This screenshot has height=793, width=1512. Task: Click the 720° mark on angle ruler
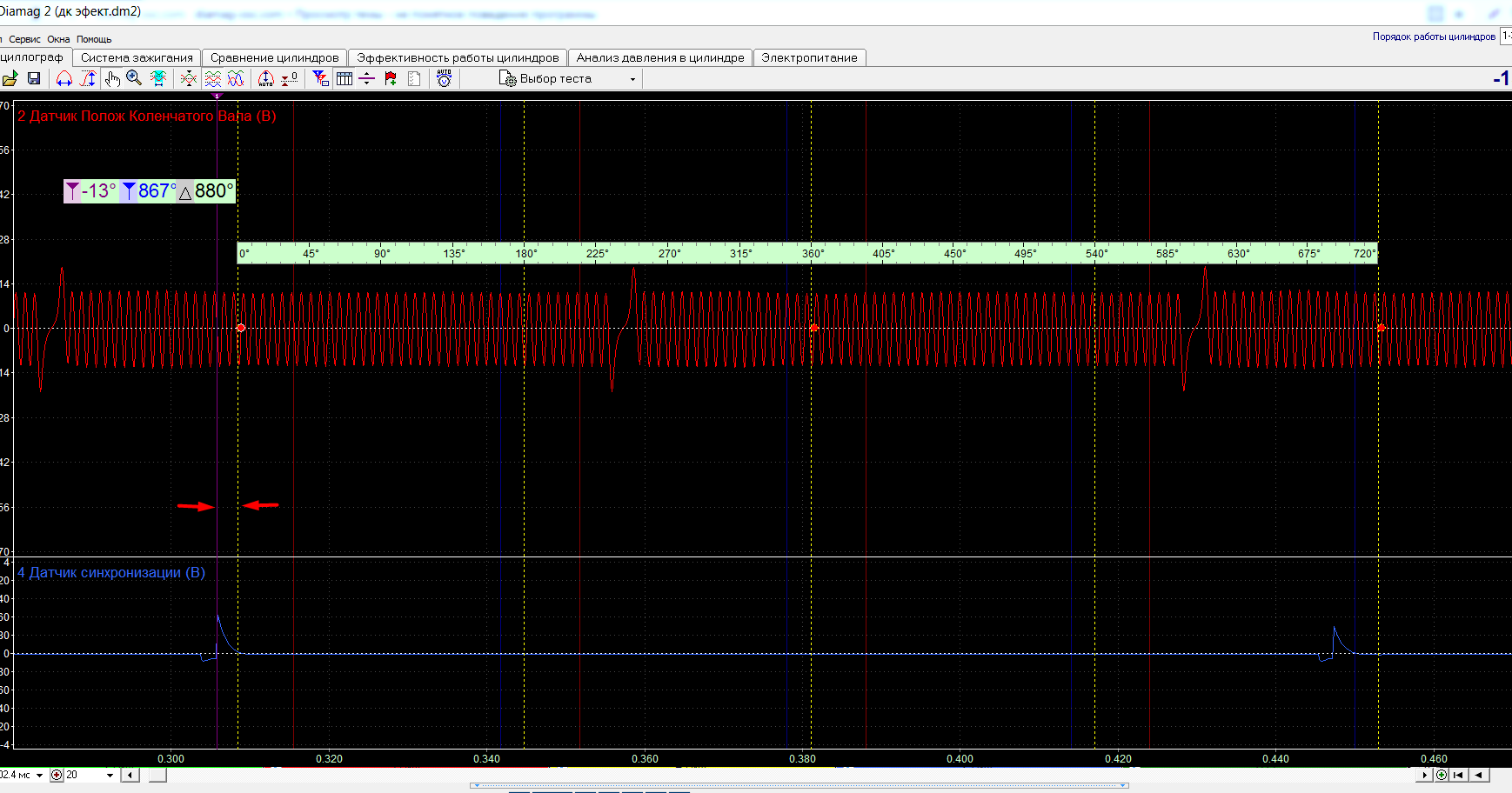pyautogui.click(x=1364, y=254)
